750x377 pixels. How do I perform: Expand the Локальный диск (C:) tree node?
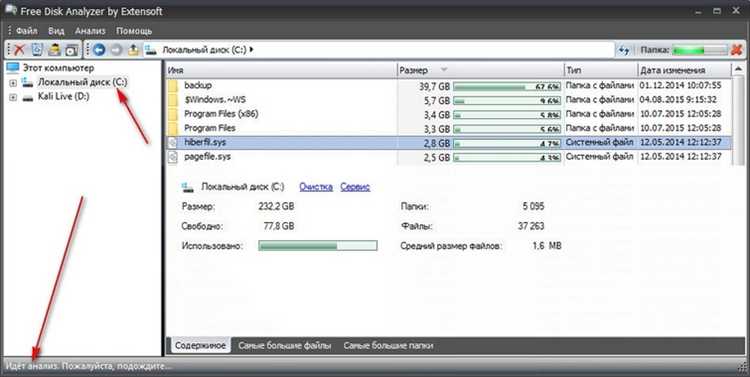pyautogui.click(x=13, y=83)
